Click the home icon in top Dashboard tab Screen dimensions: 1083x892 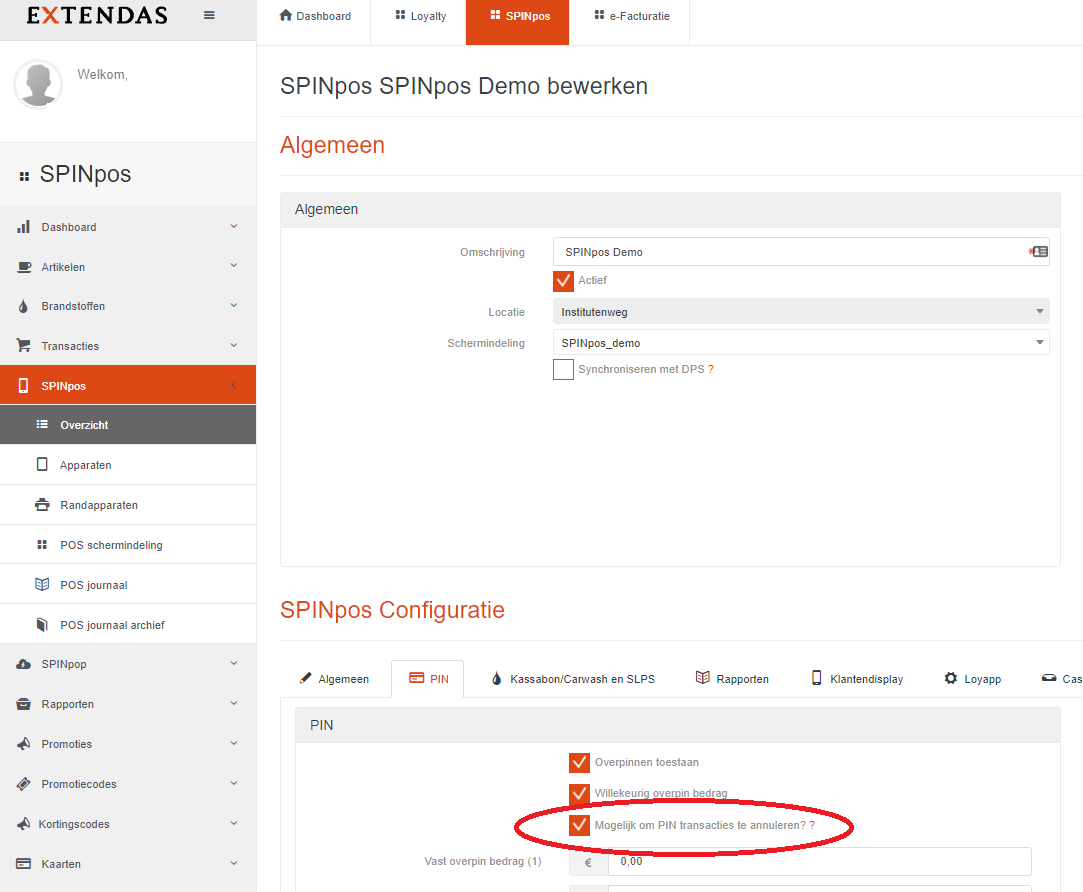tap(286, 15)
